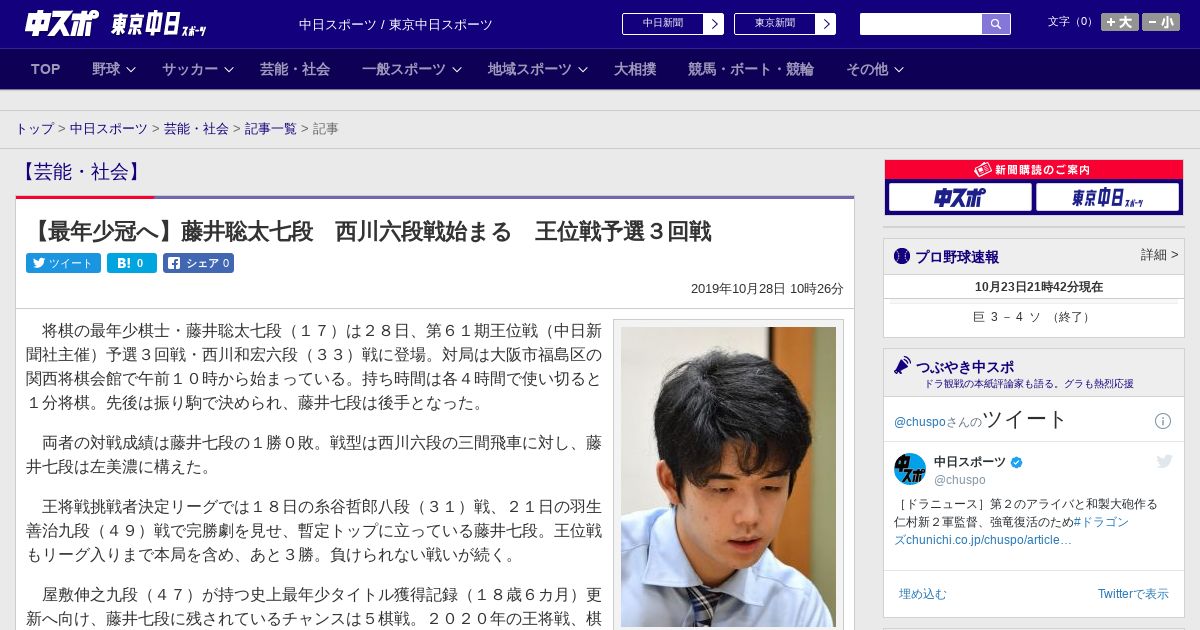Open 詳細 for プロ野球速報
The height and width of the screenshot is (630, 1200).
pyautogui.click(x=1159, y=255)
